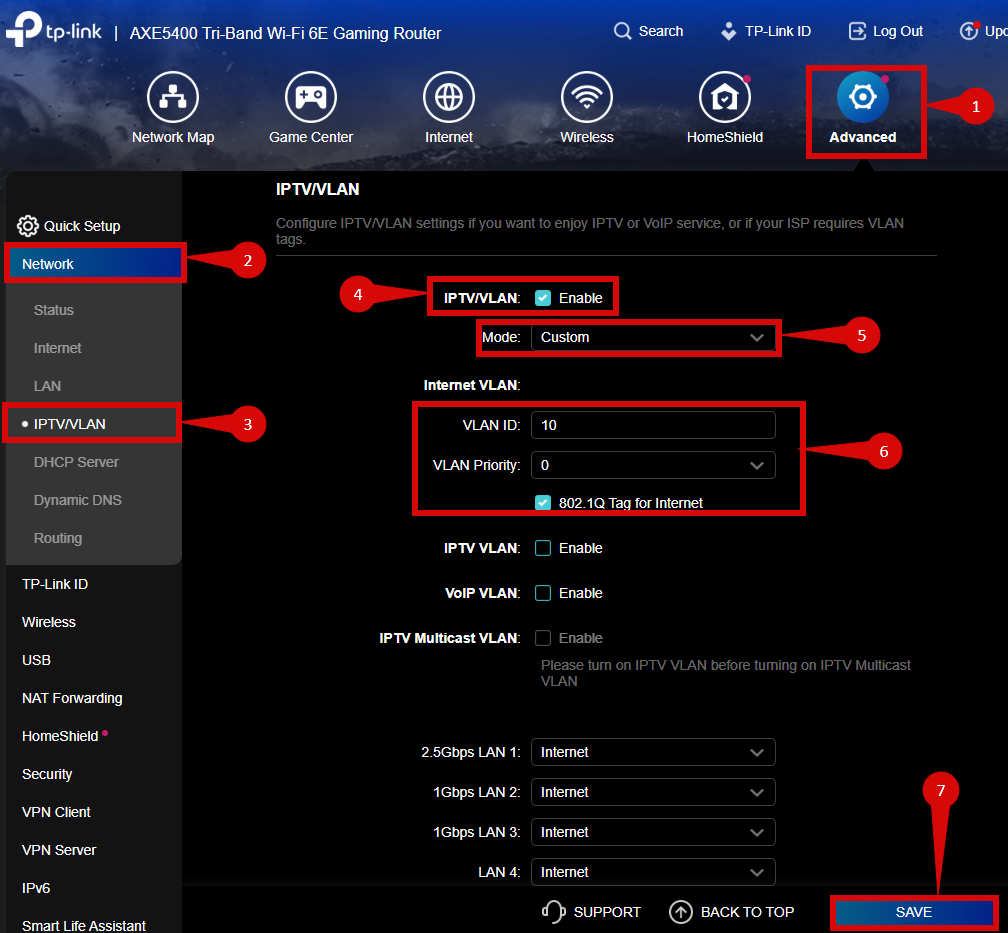1008x933 pixels.
Task: Open Dynamic DNS sidebar item
Action: pos(78,500)
